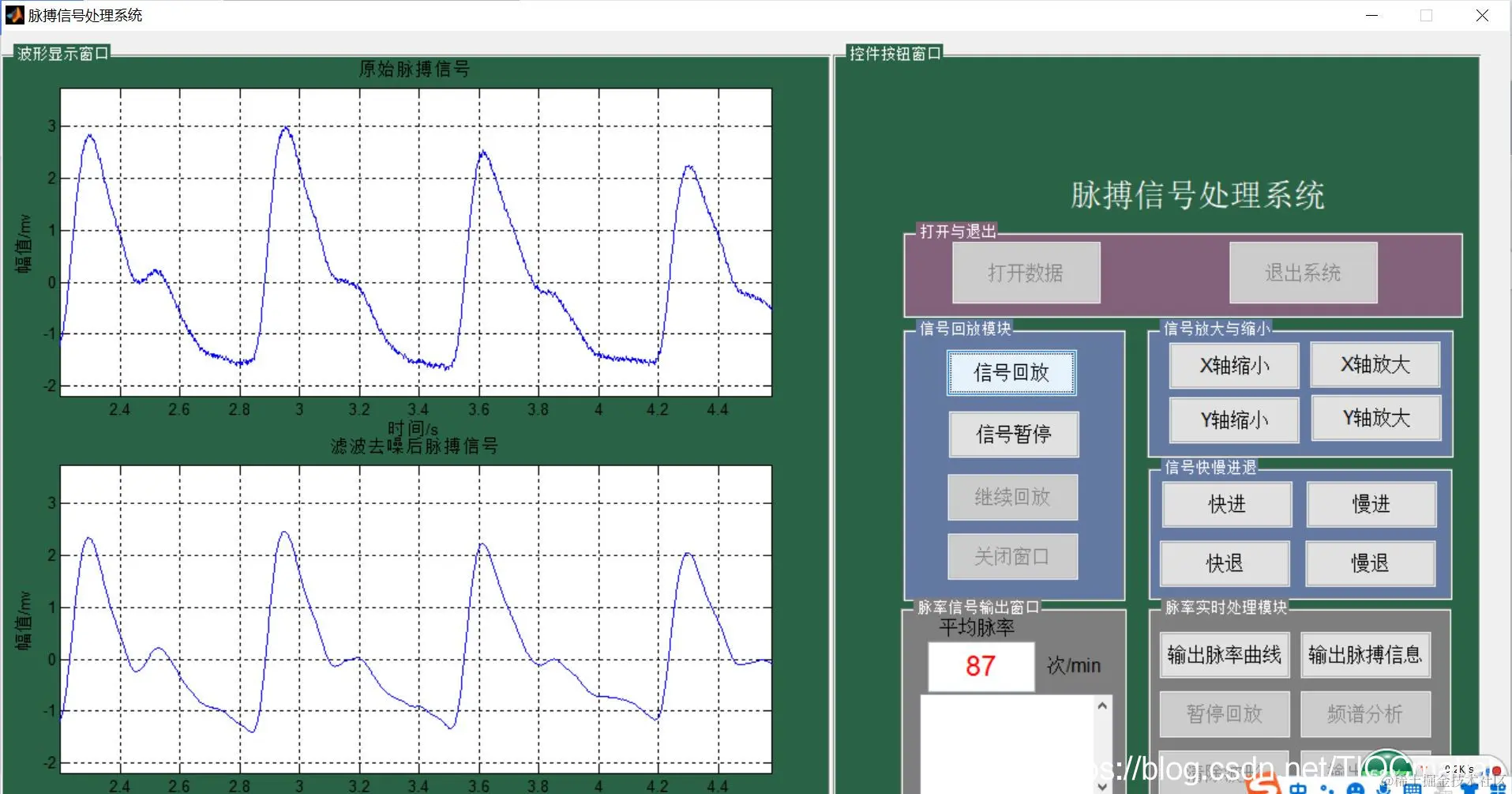Slow rewind signal with 慢退
Viewport: 1512px width, 794px height.
tap(1370, 563)
